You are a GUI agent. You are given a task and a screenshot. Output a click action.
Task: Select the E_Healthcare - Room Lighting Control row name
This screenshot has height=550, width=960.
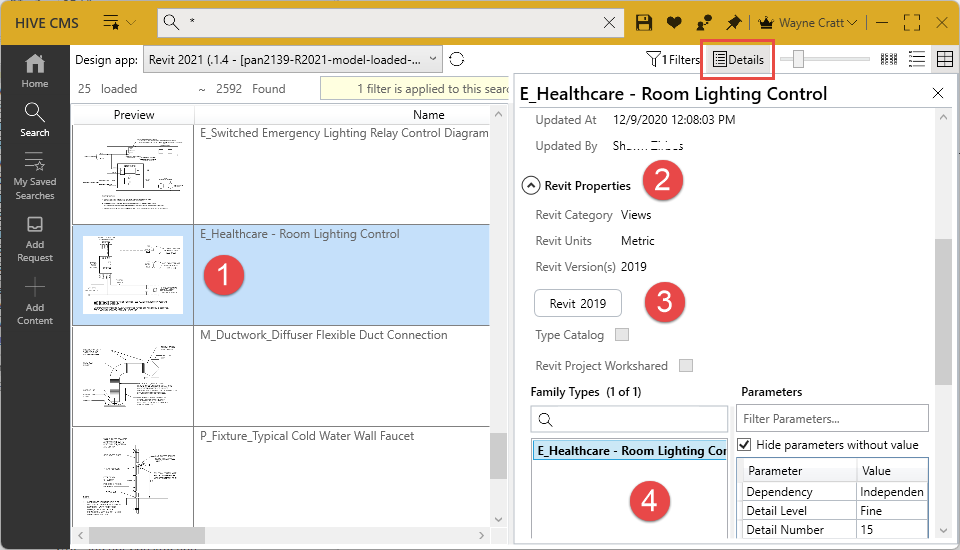300,234
